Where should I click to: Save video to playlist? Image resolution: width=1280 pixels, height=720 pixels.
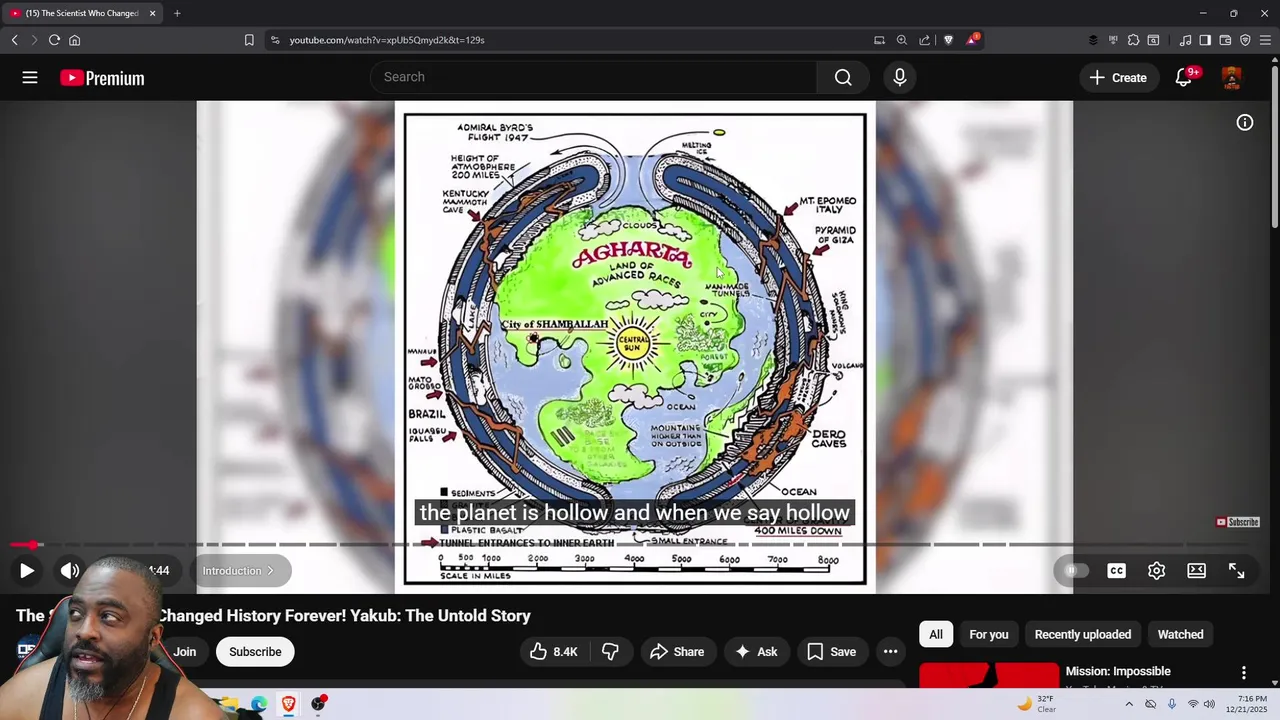831,652
